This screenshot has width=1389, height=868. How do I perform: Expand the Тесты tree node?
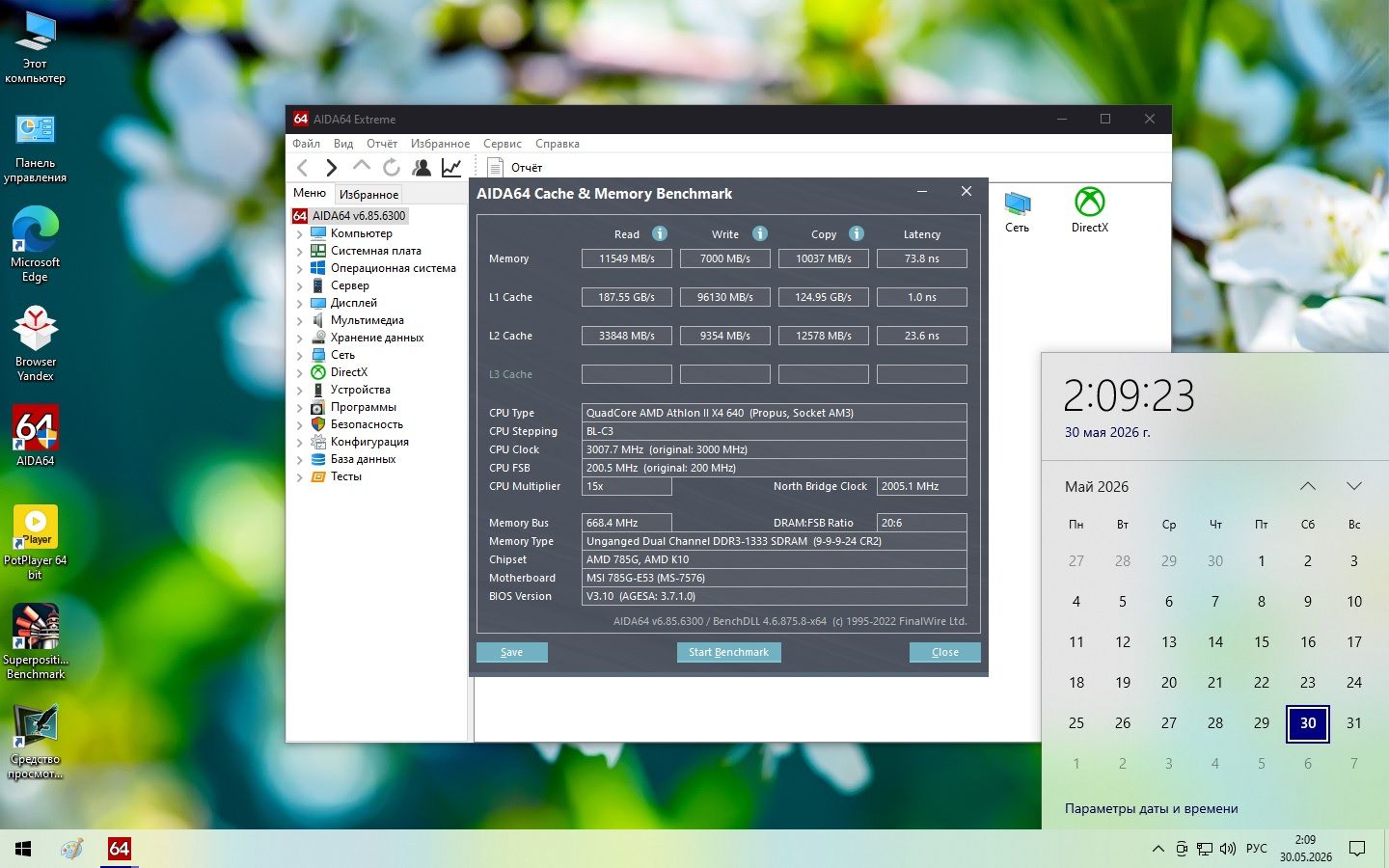(x=299, y=476)
